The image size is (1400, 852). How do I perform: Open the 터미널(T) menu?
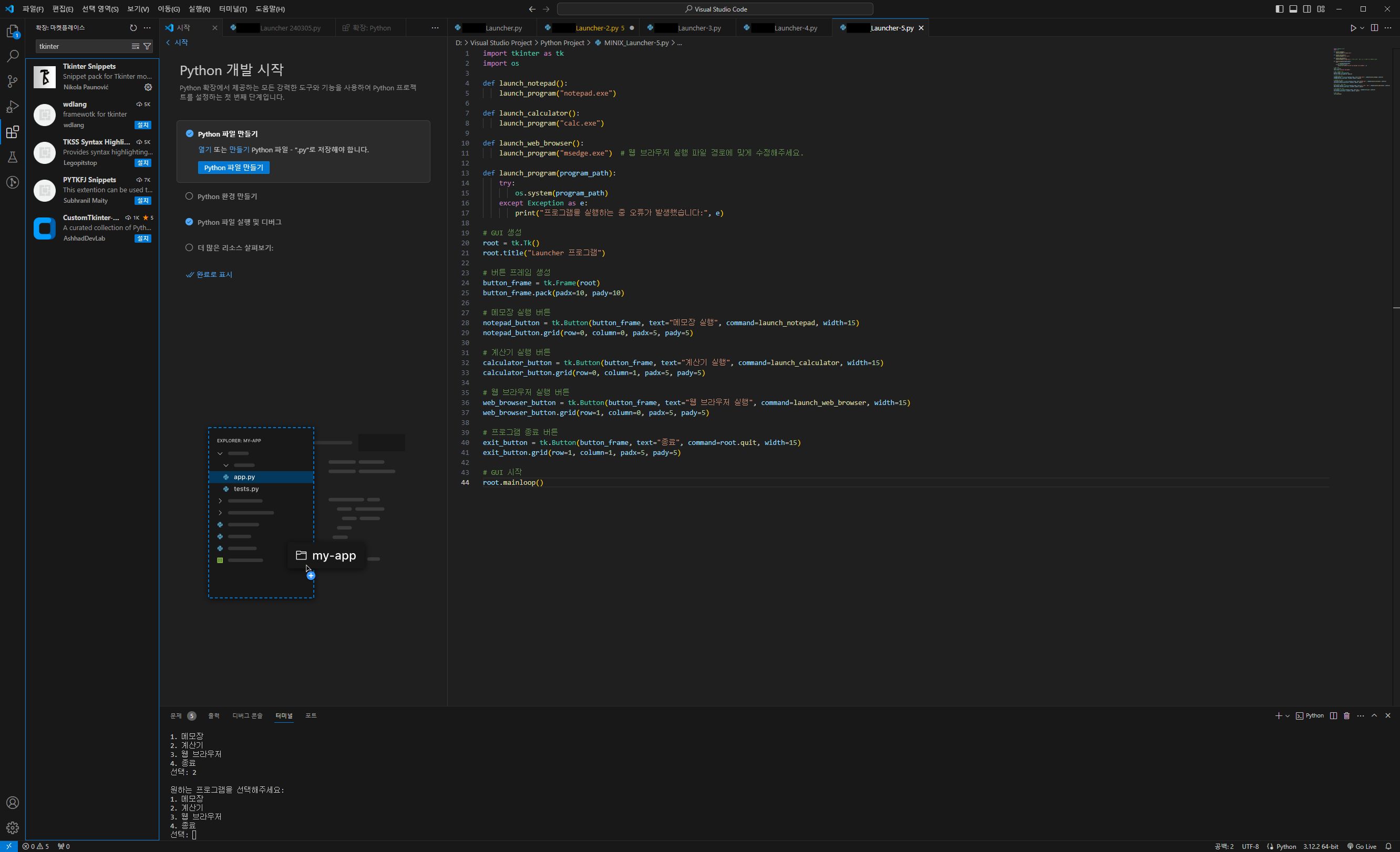tap(232, 9)
